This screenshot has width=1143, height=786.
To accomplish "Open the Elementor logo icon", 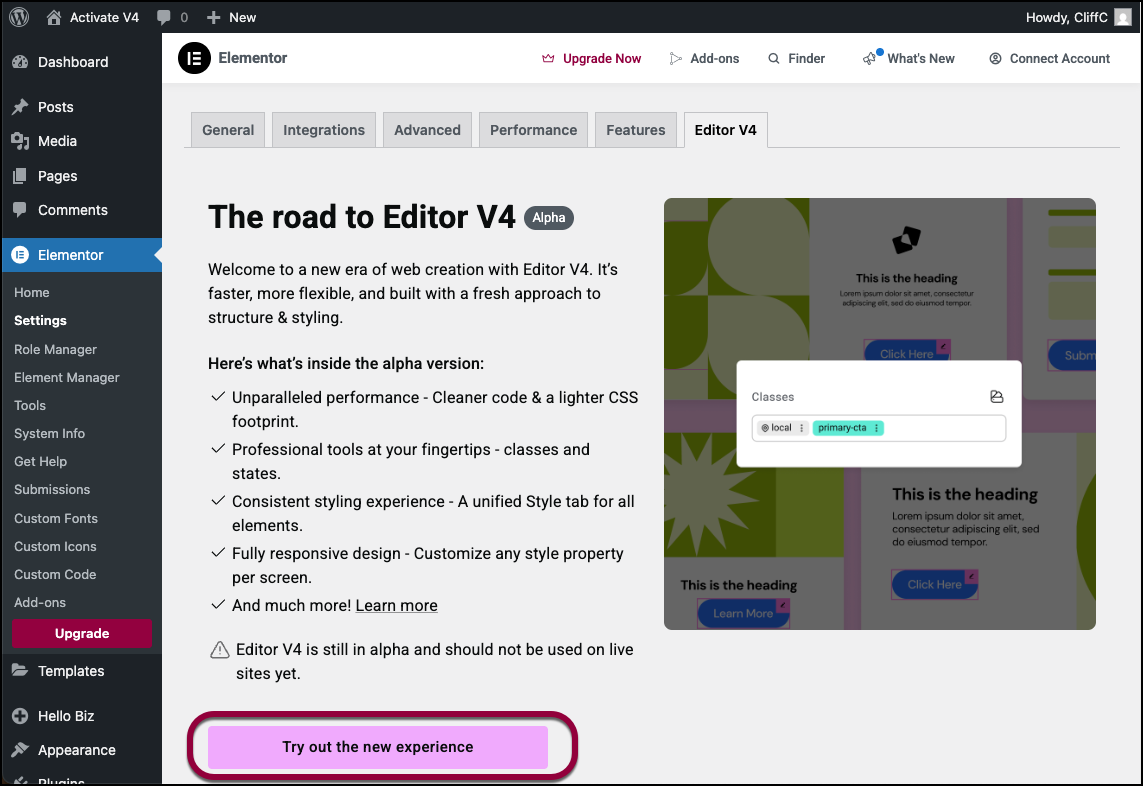I will [194, 58].
